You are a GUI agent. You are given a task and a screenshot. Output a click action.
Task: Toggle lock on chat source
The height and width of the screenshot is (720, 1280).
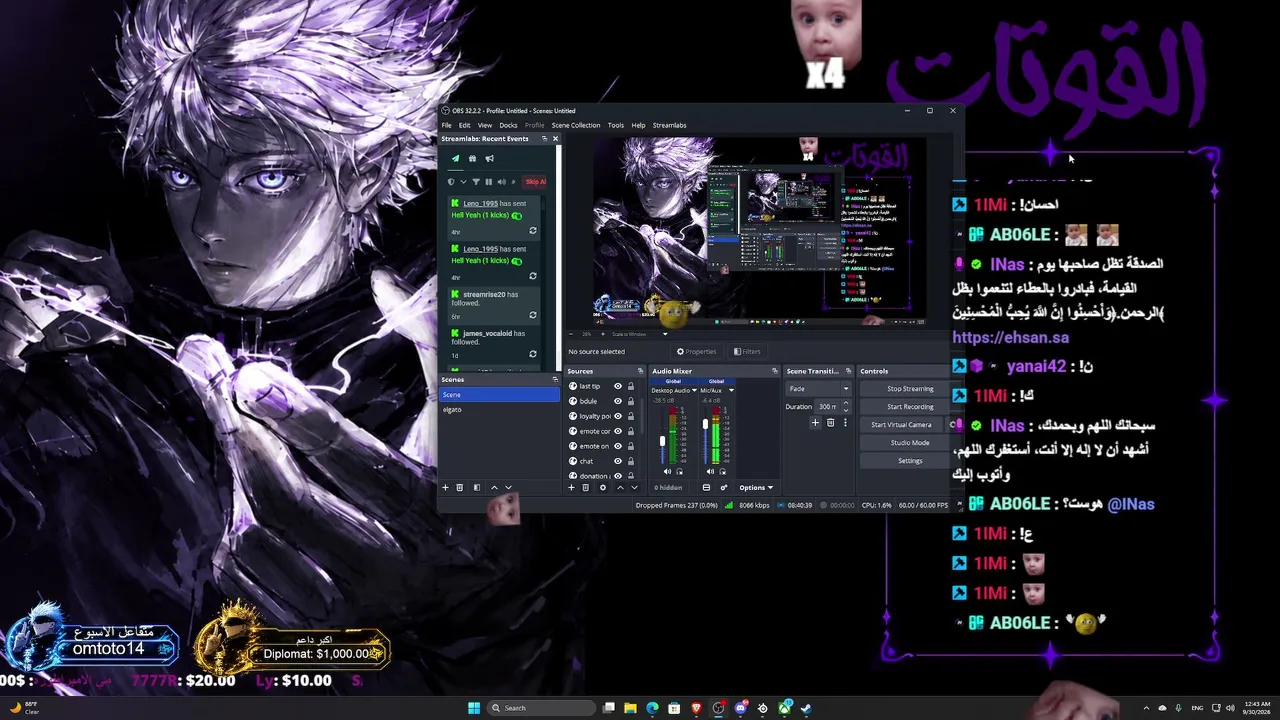(x=630, y=461)
